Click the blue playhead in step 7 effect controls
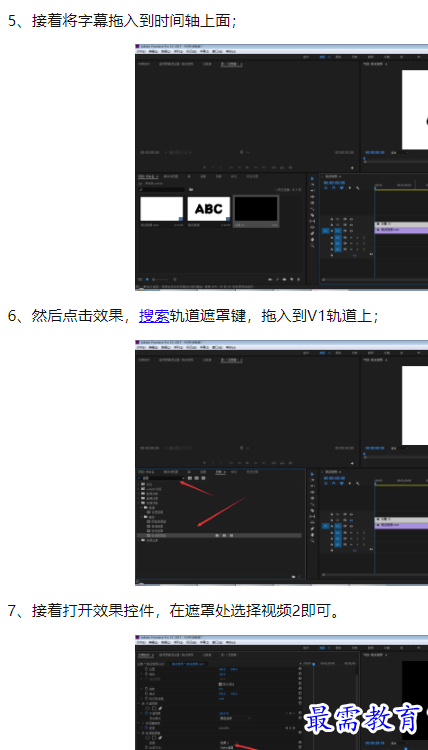This screenshot has width=428, height=750. [x=314, y=665]
